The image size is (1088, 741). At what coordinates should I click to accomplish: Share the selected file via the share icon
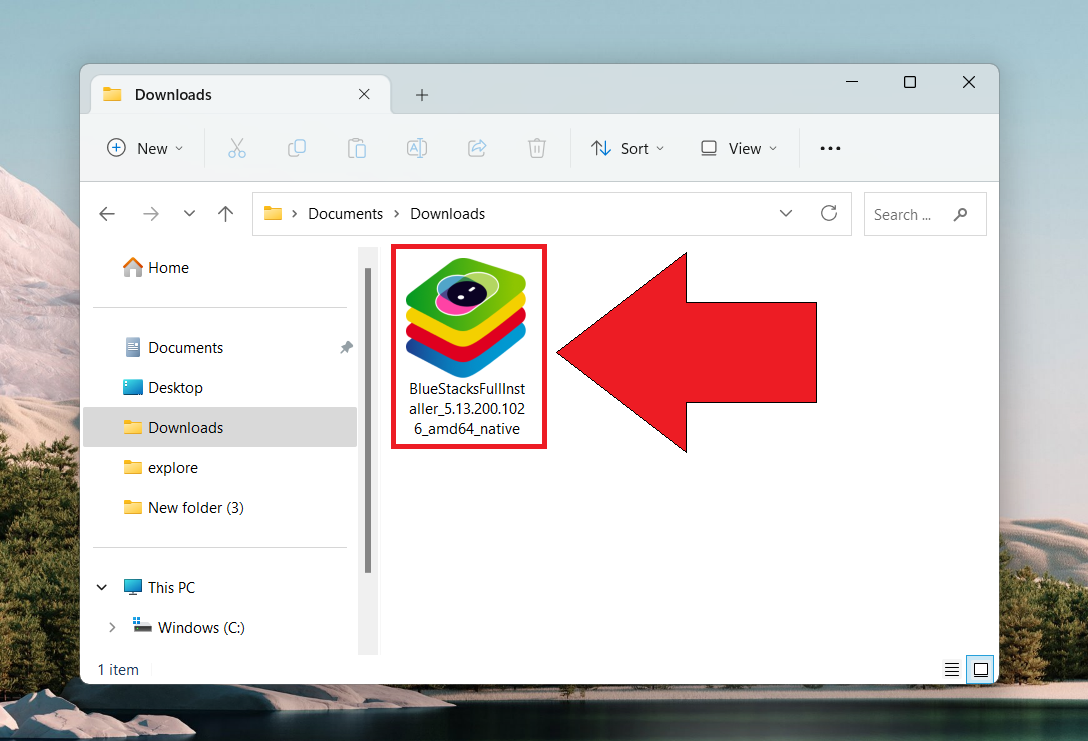pos(477,147)
